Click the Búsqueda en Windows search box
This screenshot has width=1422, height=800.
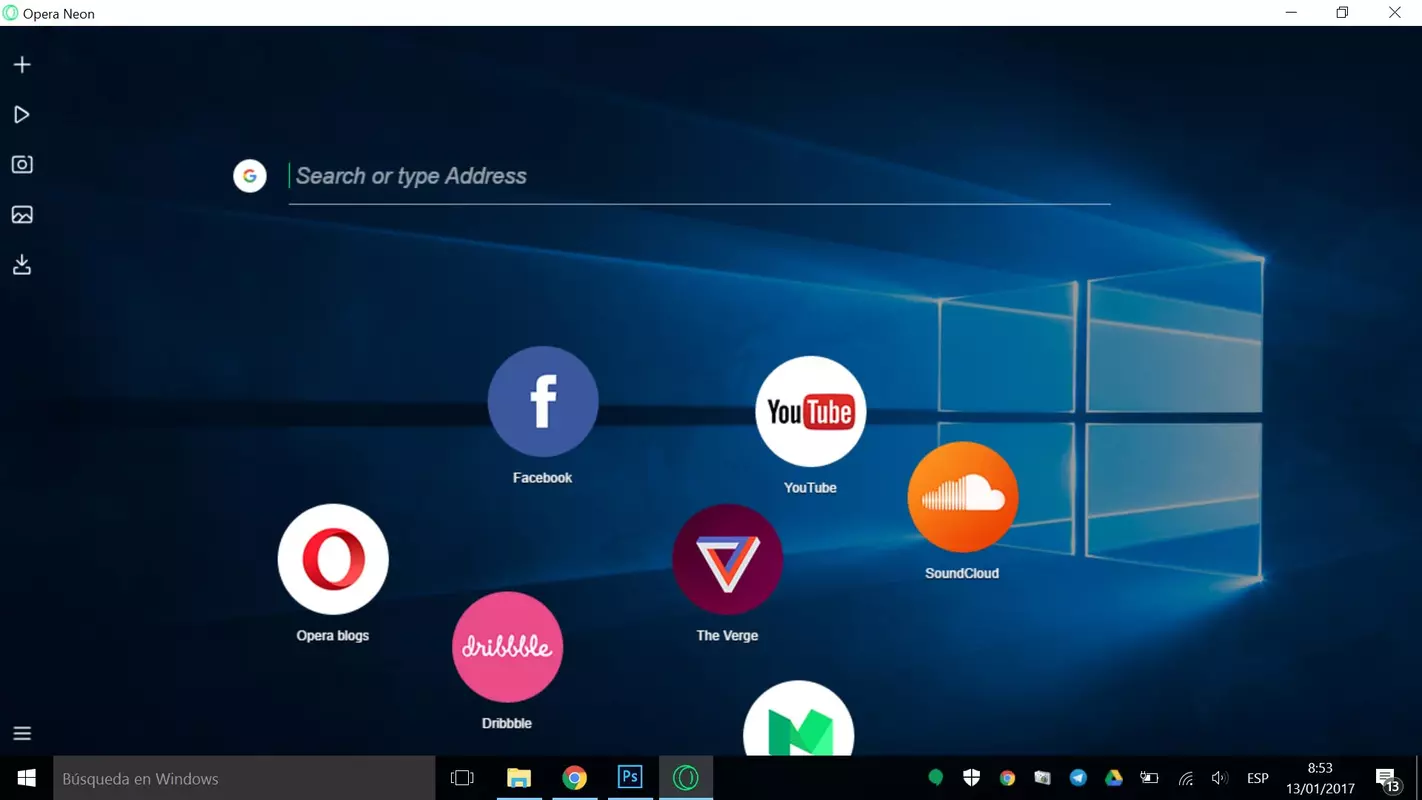pos(244,778)
